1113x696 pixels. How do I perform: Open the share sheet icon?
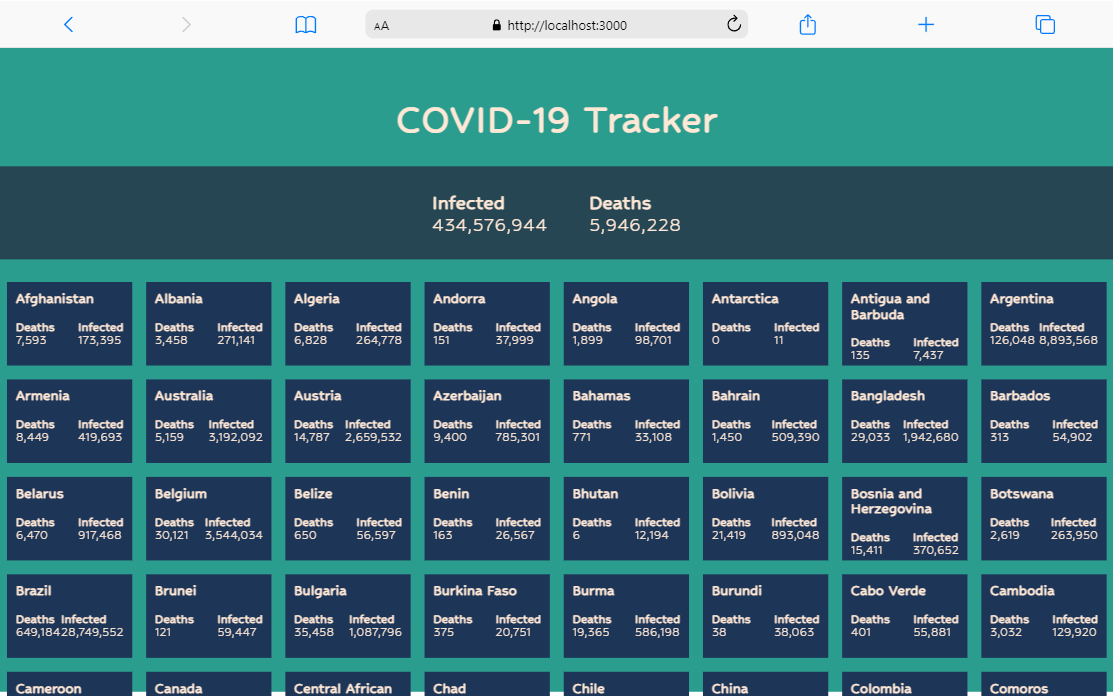[807, 25]
